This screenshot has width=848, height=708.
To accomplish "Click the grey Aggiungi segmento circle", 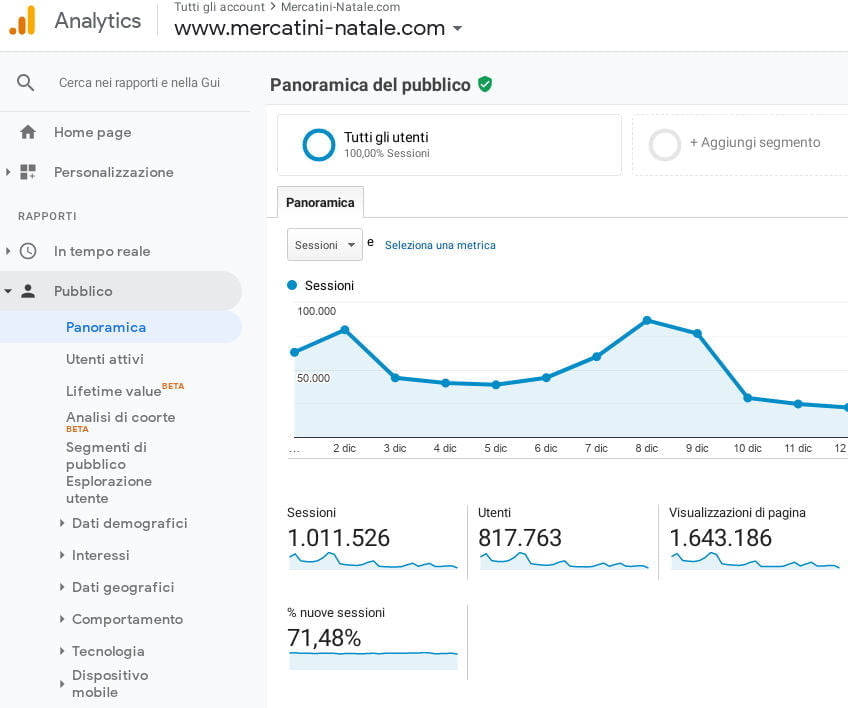I will pos(665,145).
